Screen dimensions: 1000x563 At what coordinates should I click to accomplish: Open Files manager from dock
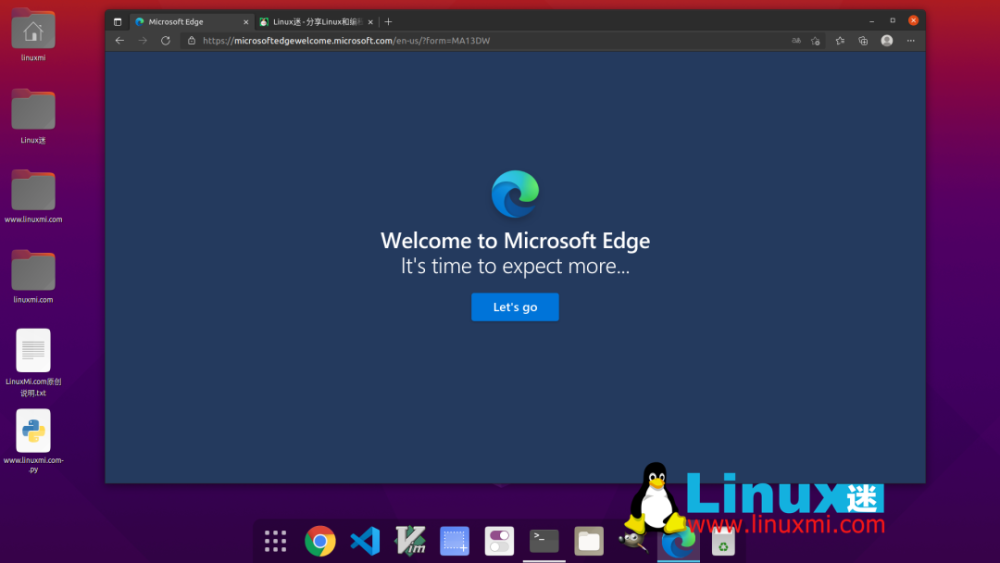[589, 541]
